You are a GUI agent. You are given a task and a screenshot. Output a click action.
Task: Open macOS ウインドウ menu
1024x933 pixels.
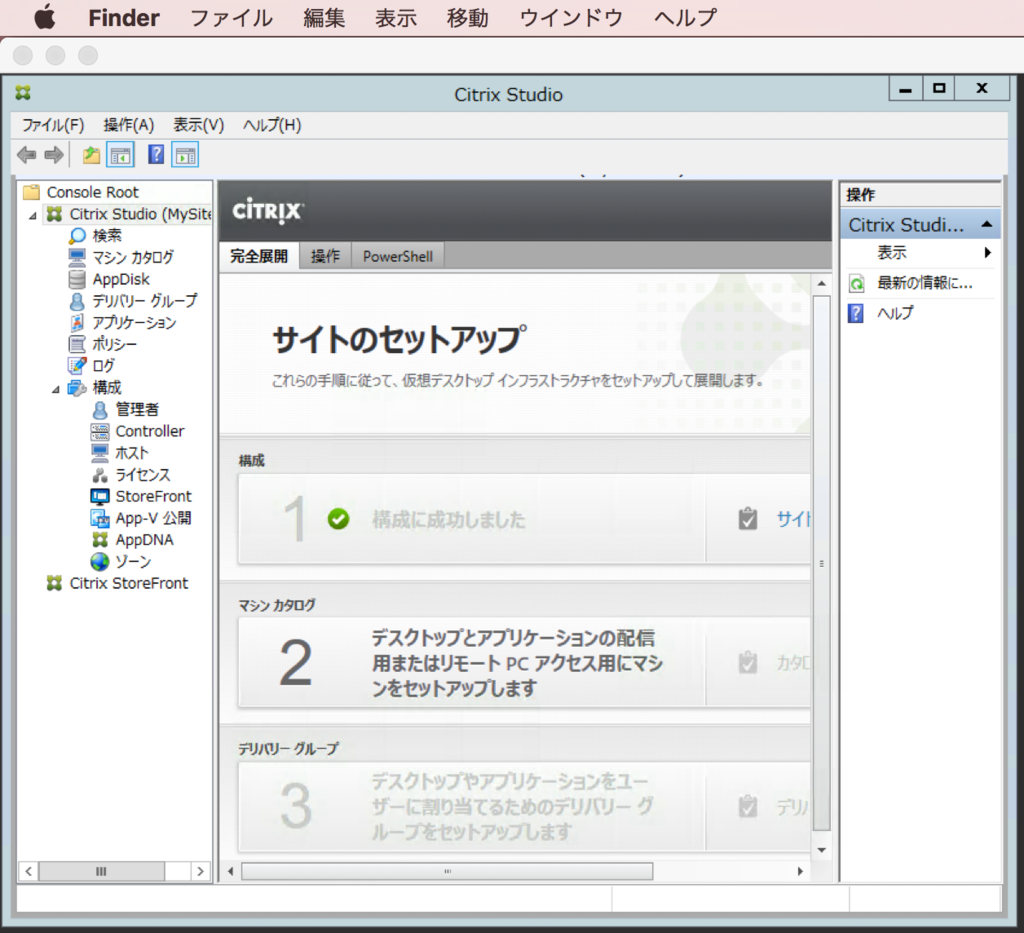[571, 18]
